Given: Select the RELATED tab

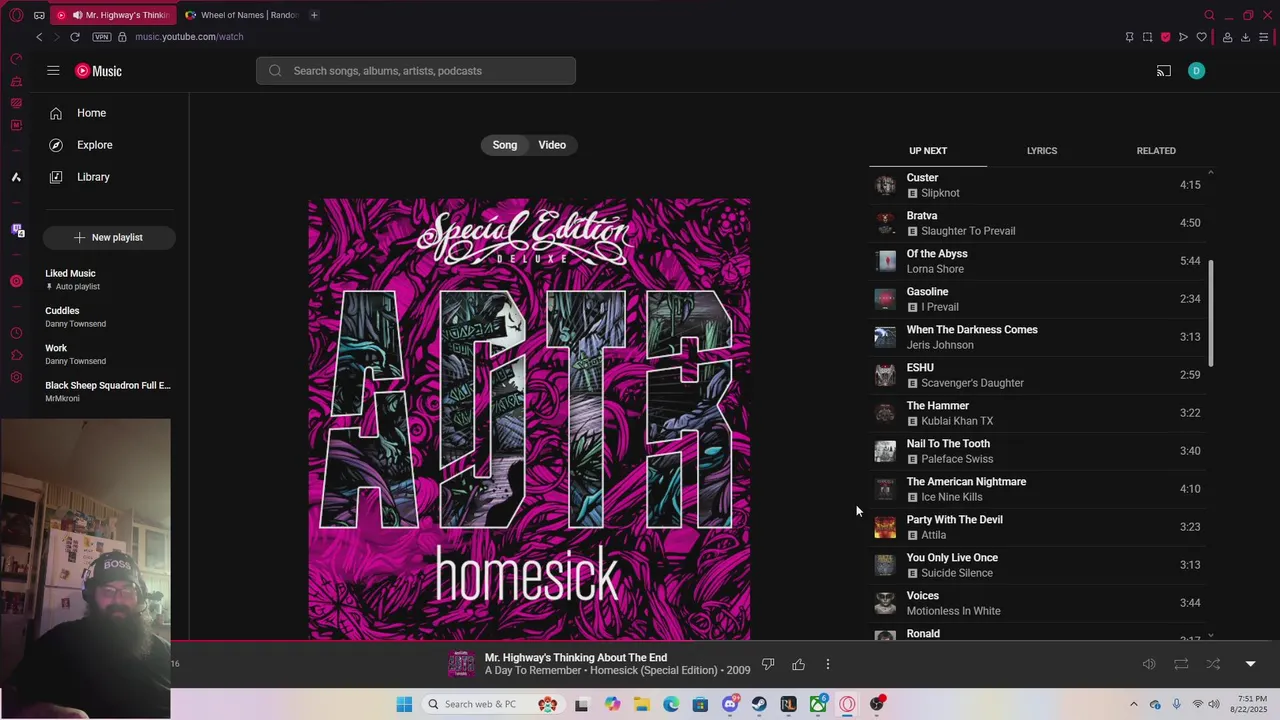Looking at the screenshot, I should (x=1156, y=151).
